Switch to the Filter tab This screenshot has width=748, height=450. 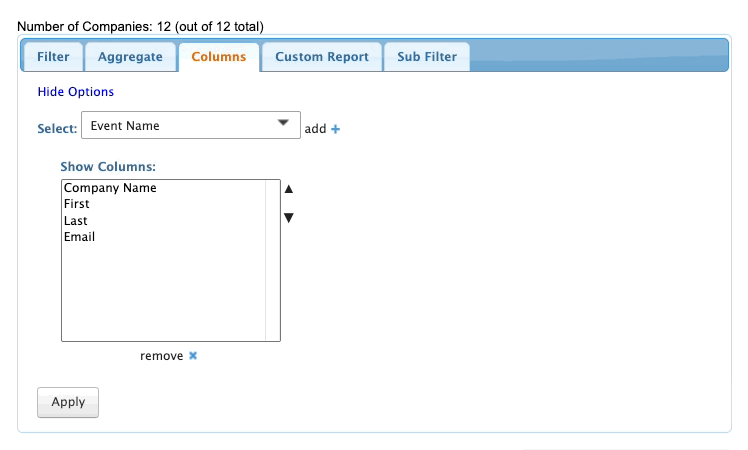[53, 57]
